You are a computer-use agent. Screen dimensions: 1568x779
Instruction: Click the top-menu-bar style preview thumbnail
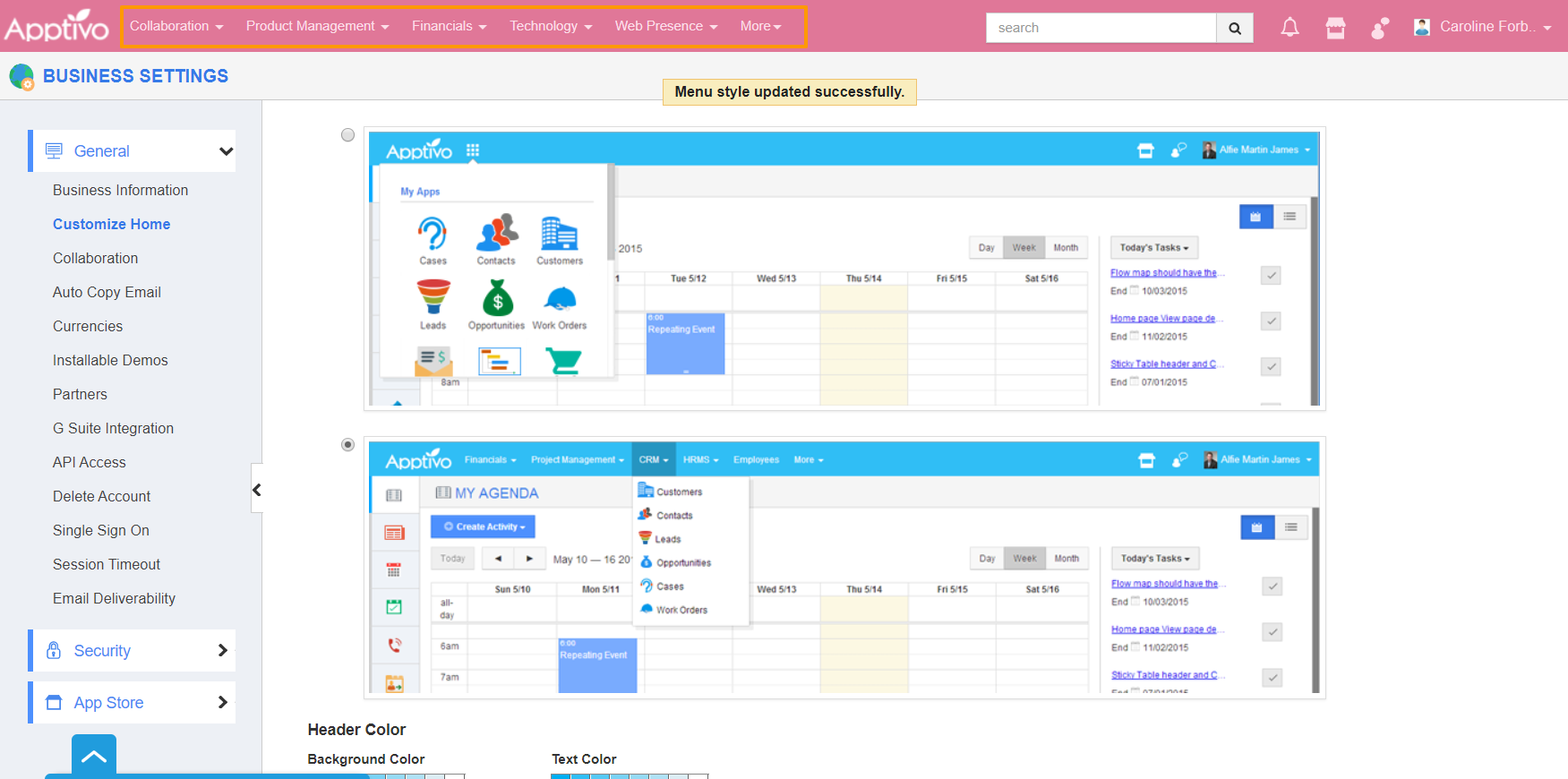pyautogui.click(x=844, y=568)
